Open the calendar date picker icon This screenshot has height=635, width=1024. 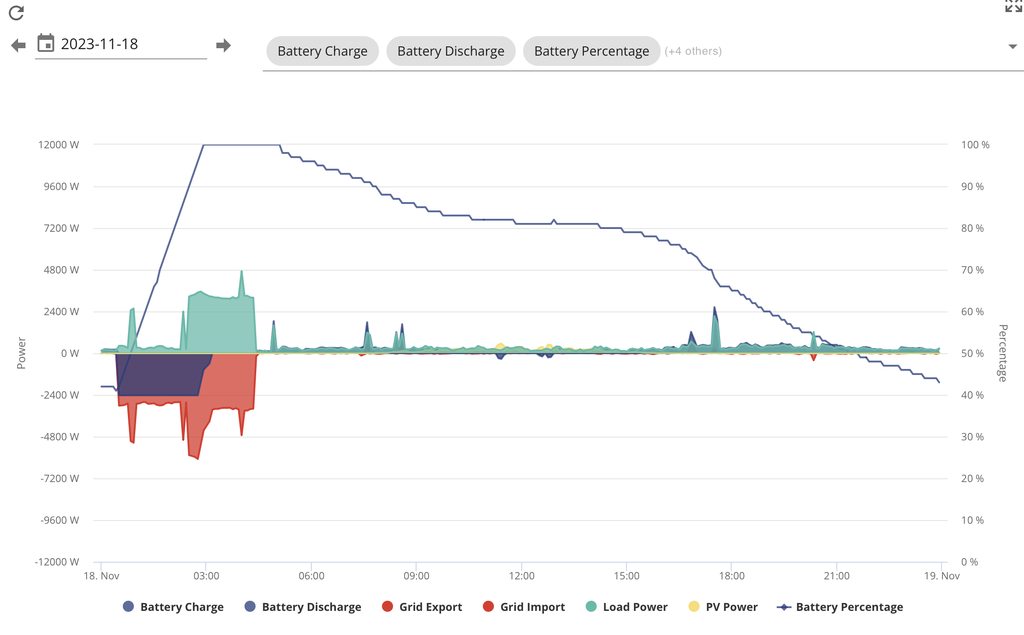(x=46, y=43)
